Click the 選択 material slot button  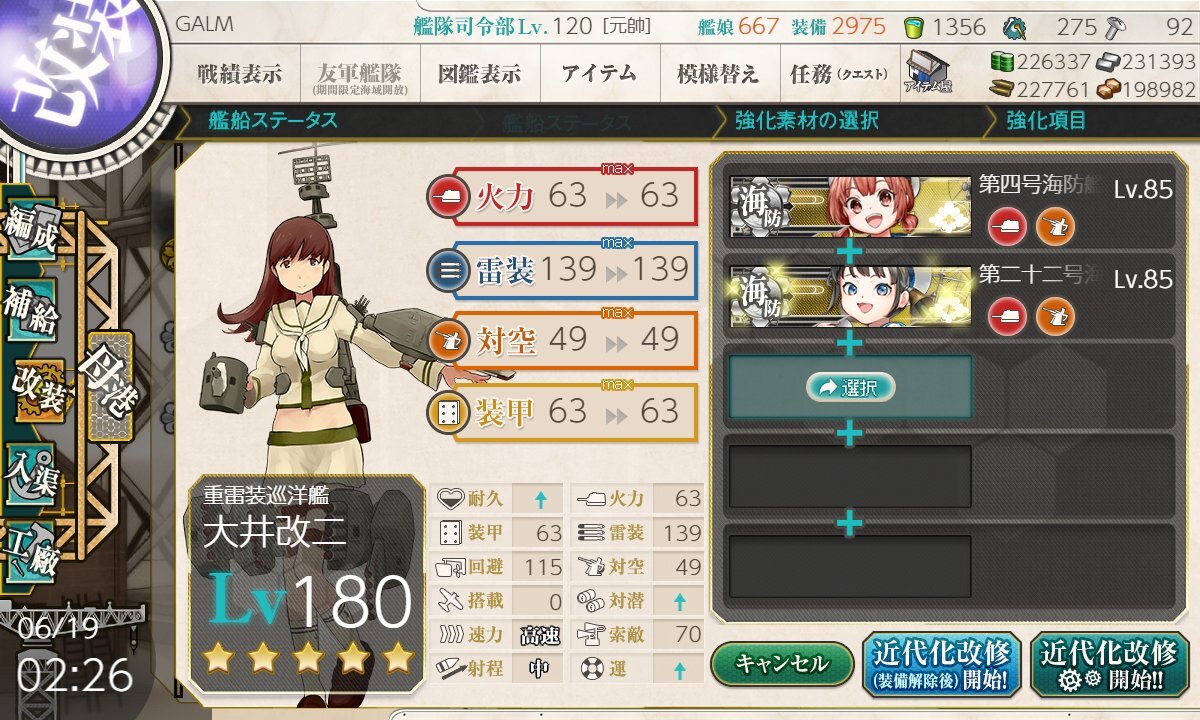point(850,387)
